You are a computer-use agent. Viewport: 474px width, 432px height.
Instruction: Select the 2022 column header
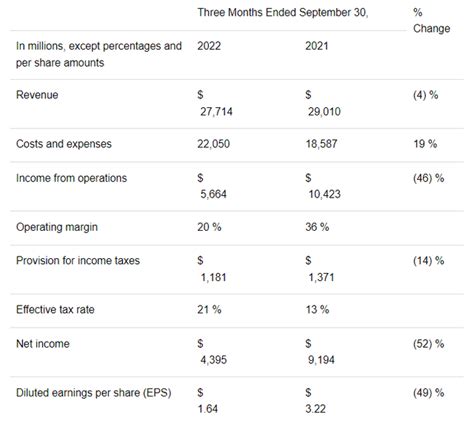point(209,46)
